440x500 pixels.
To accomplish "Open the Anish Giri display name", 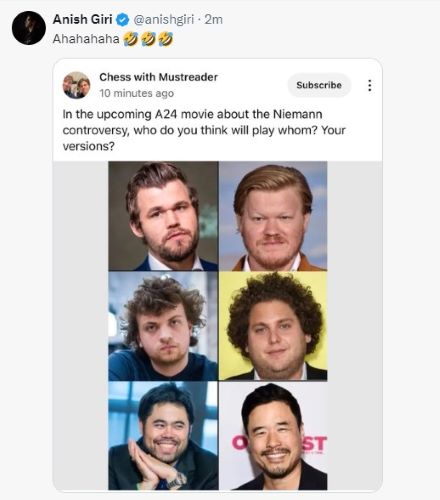I will tap(82, 20).
